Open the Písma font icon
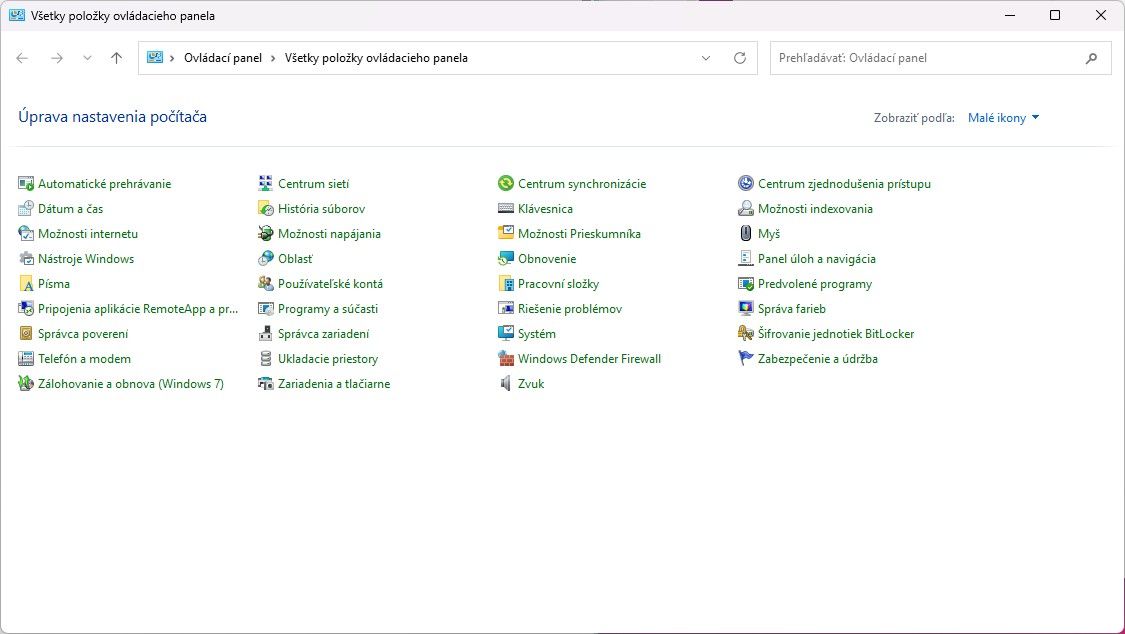 [26, 284]
